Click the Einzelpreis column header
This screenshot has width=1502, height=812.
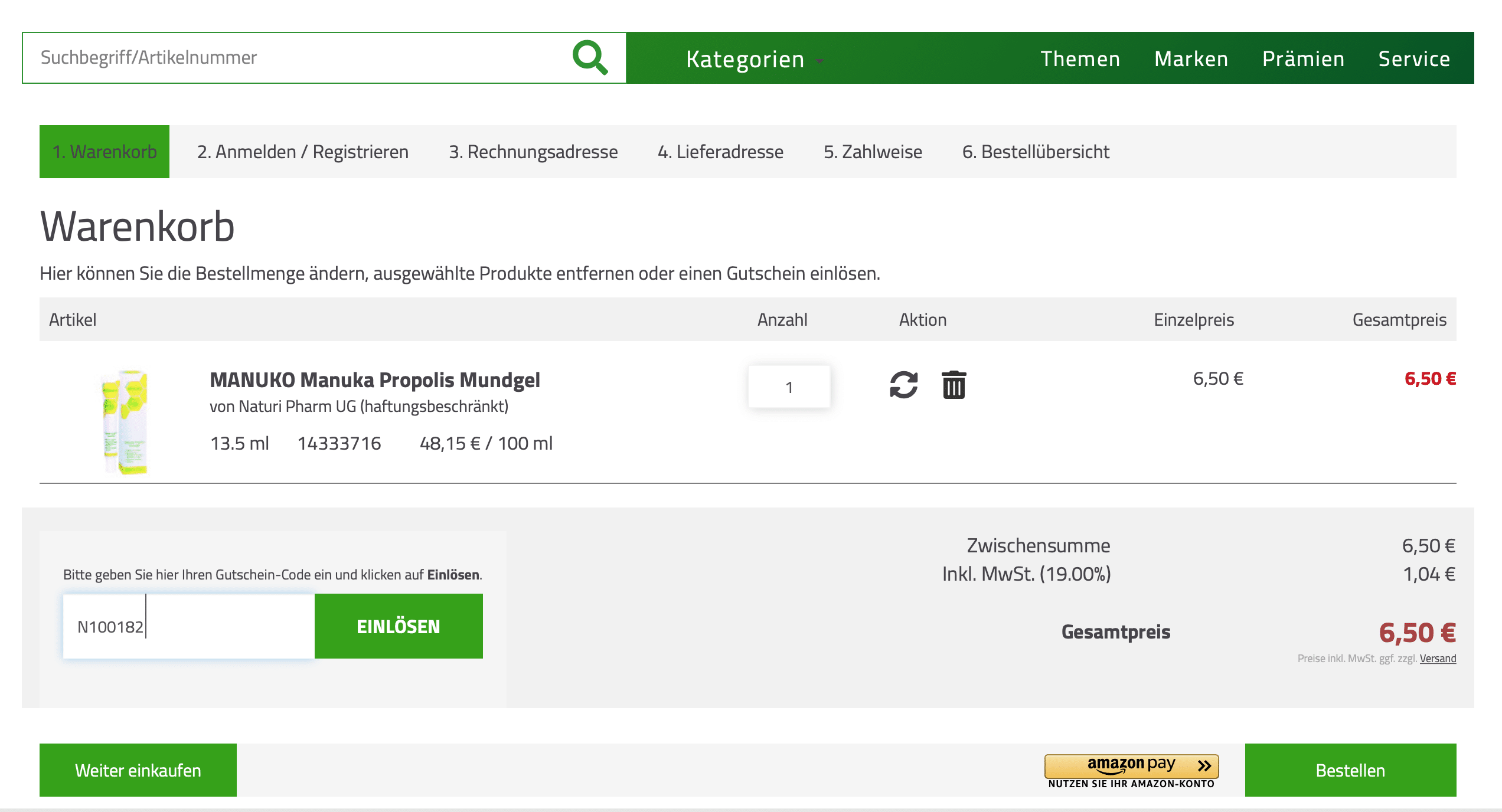(x=1194, y=320)
